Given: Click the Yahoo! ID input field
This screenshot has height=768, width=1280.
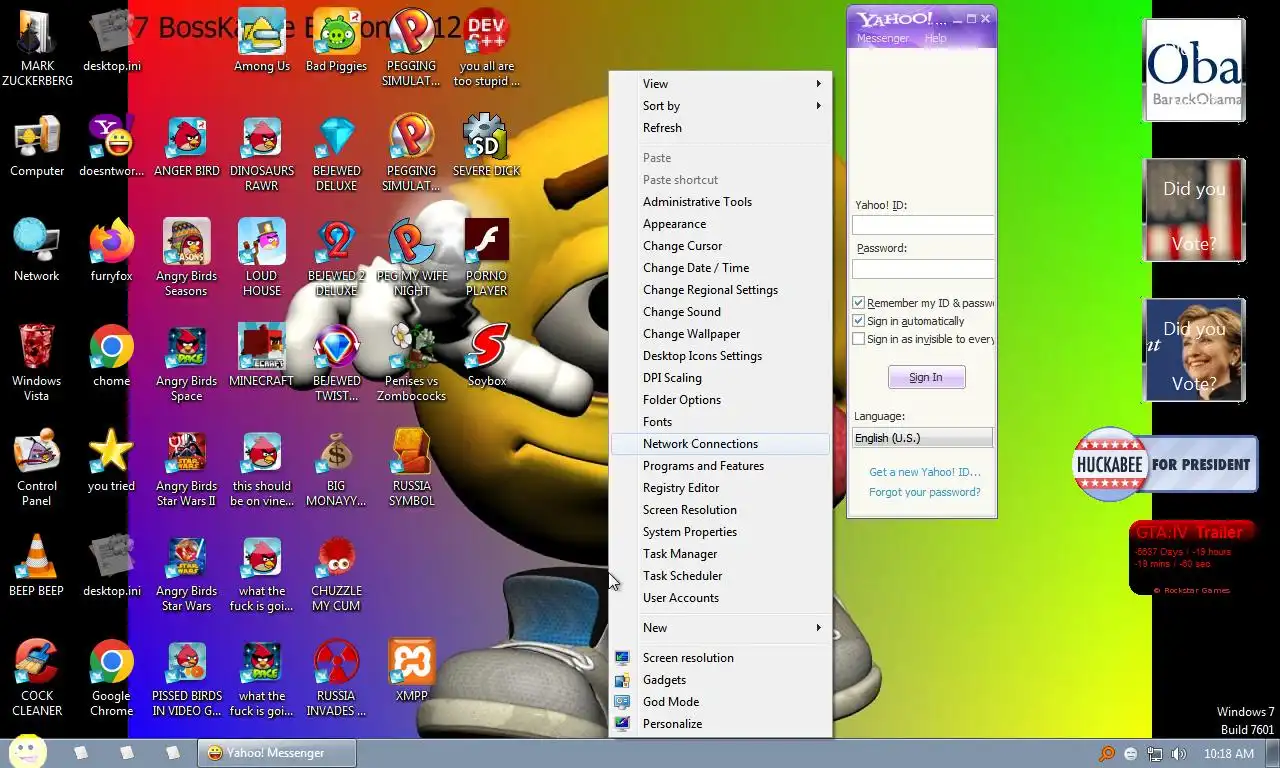Looking at the screenshot, I should click(923, 226).
